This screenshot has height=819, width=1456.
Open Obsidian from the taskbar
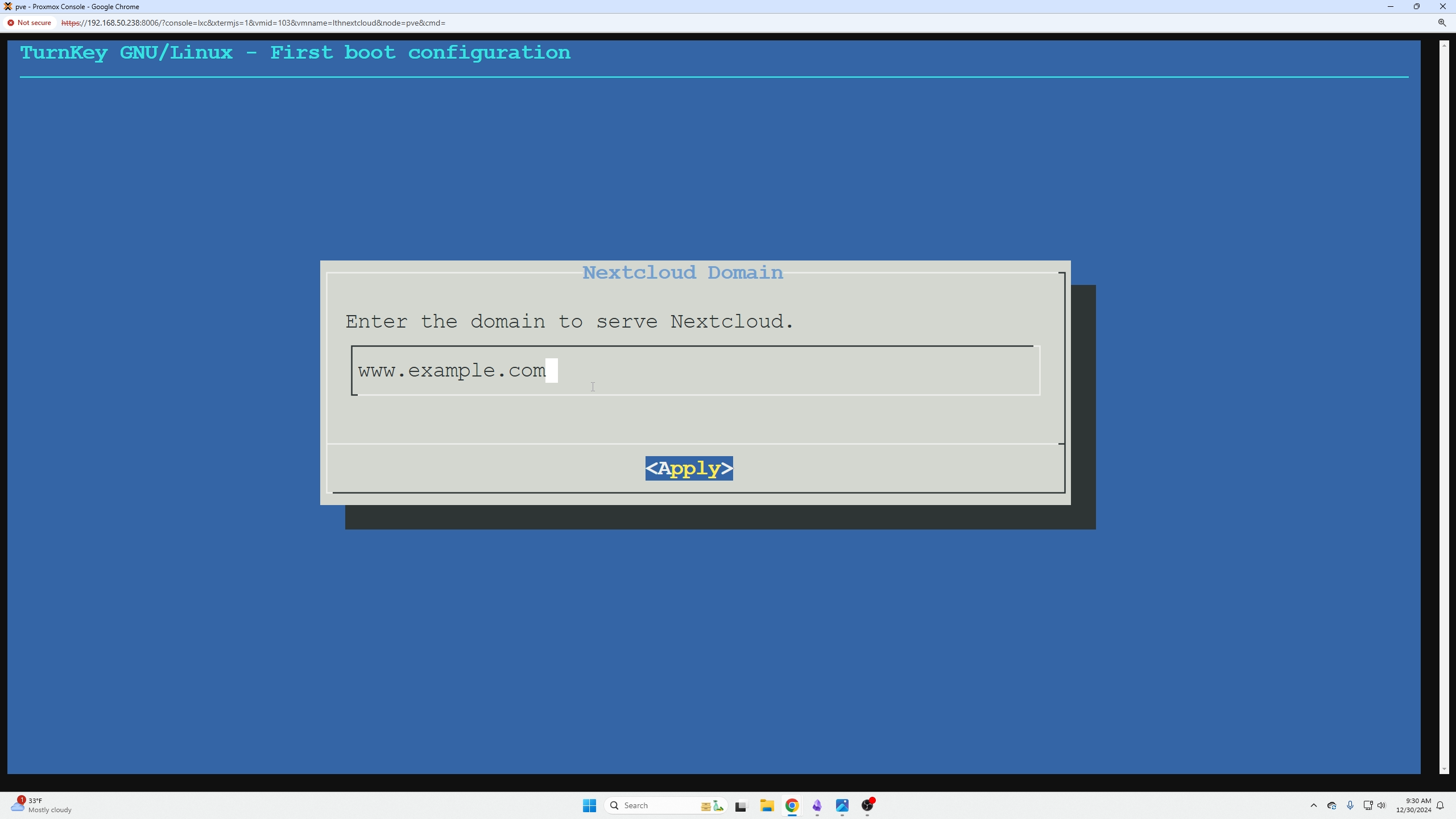tap(817, 805)
